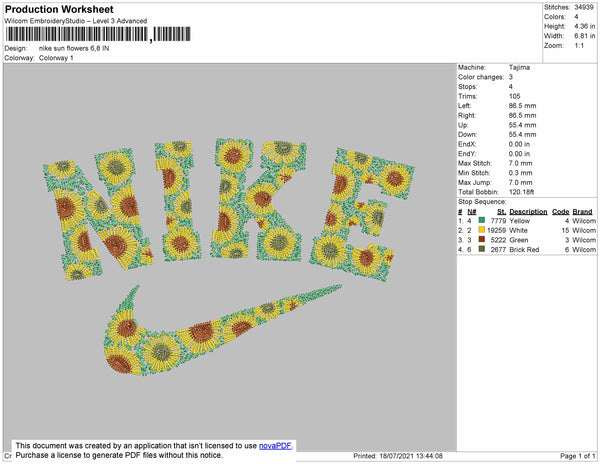Select the brick red thread color swatch

[482, 239]
